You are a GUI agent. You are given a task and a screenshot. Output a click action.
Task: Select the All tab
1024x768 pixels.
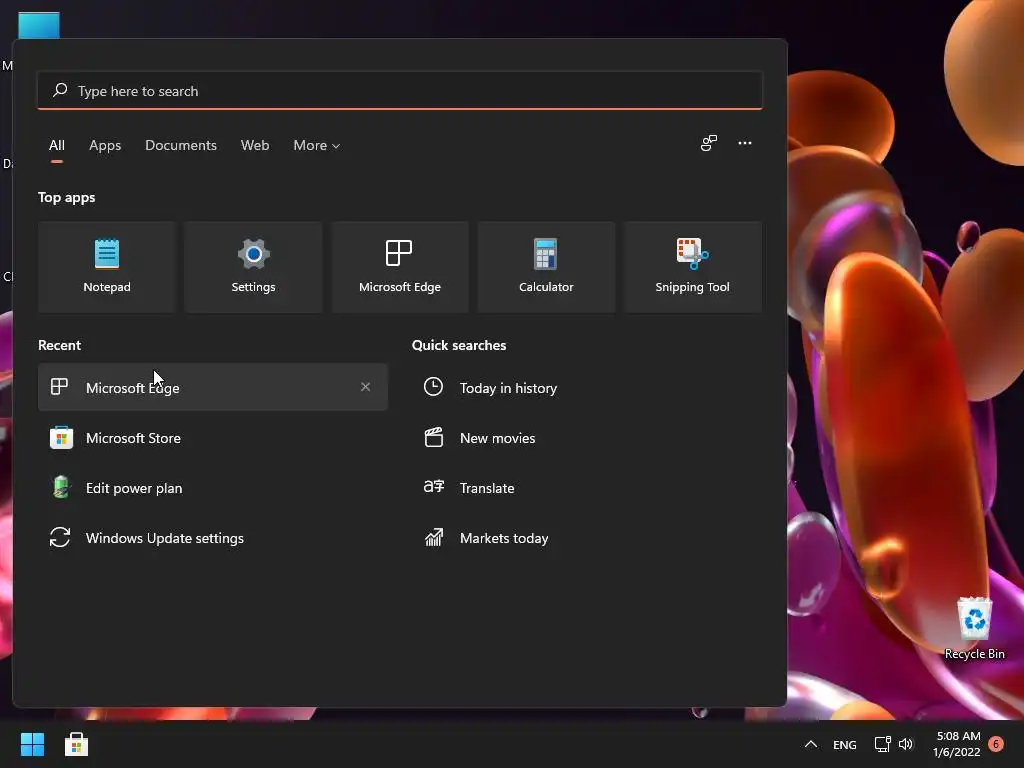click(x=57, y=145)
